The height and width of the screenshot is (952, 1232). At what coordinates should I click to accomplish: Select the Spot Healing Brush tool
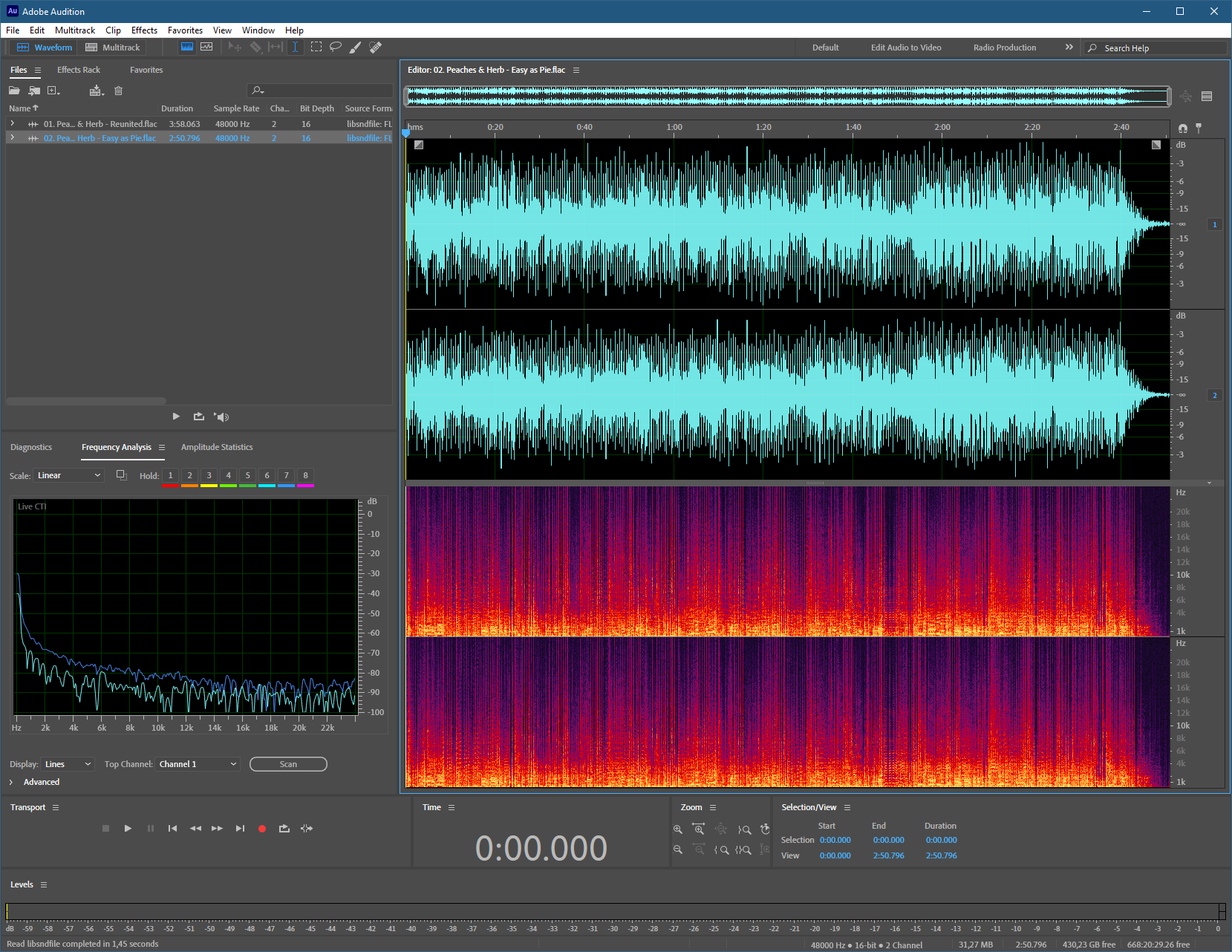click(x=376, y=47)
